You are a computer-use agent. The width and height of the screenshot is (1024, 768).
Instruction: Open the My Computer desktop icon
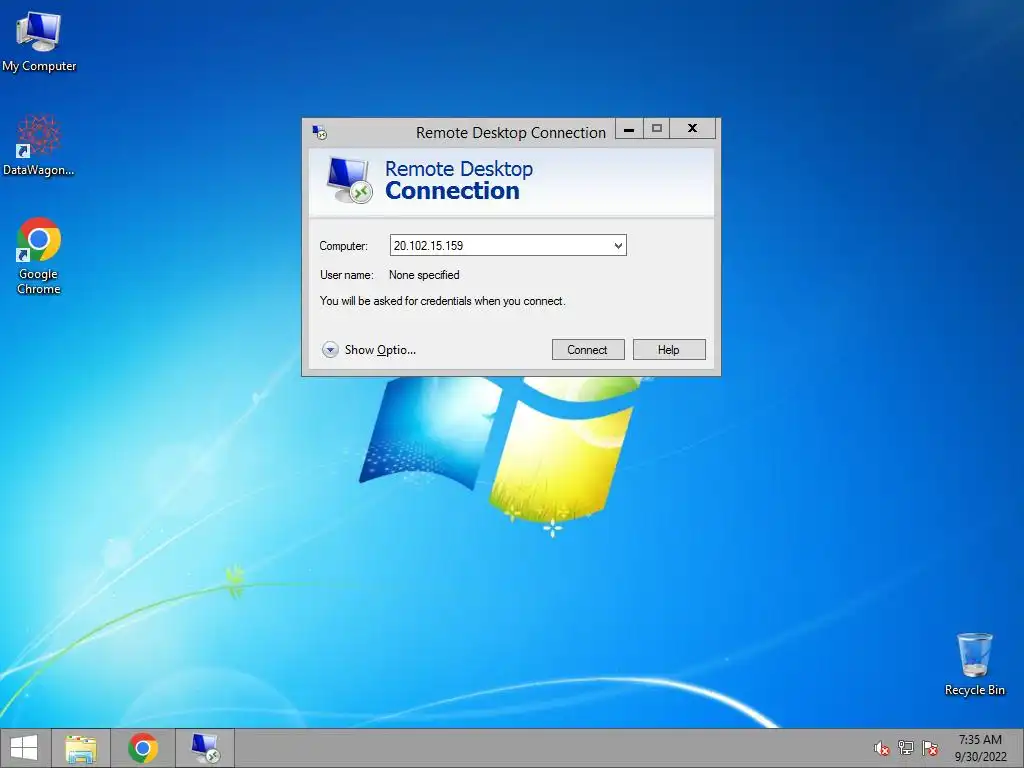click(39, 40)
